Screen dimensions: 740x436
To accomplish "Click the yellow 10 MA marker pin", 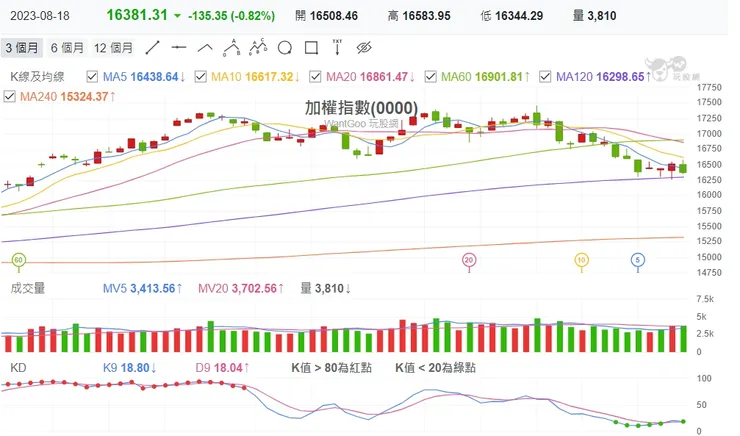I will tap(581, 262).
